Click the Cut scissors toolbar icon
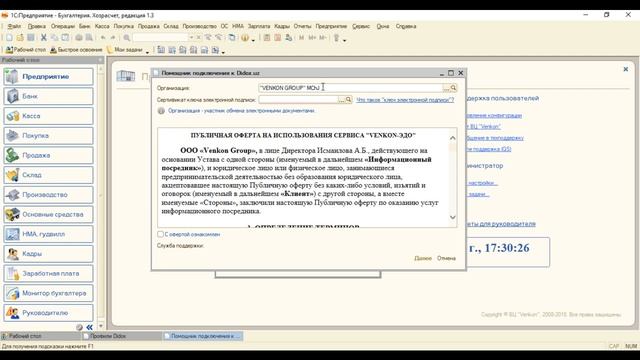Viewport: 640px width, 360px height. click(x=44, y=38)
